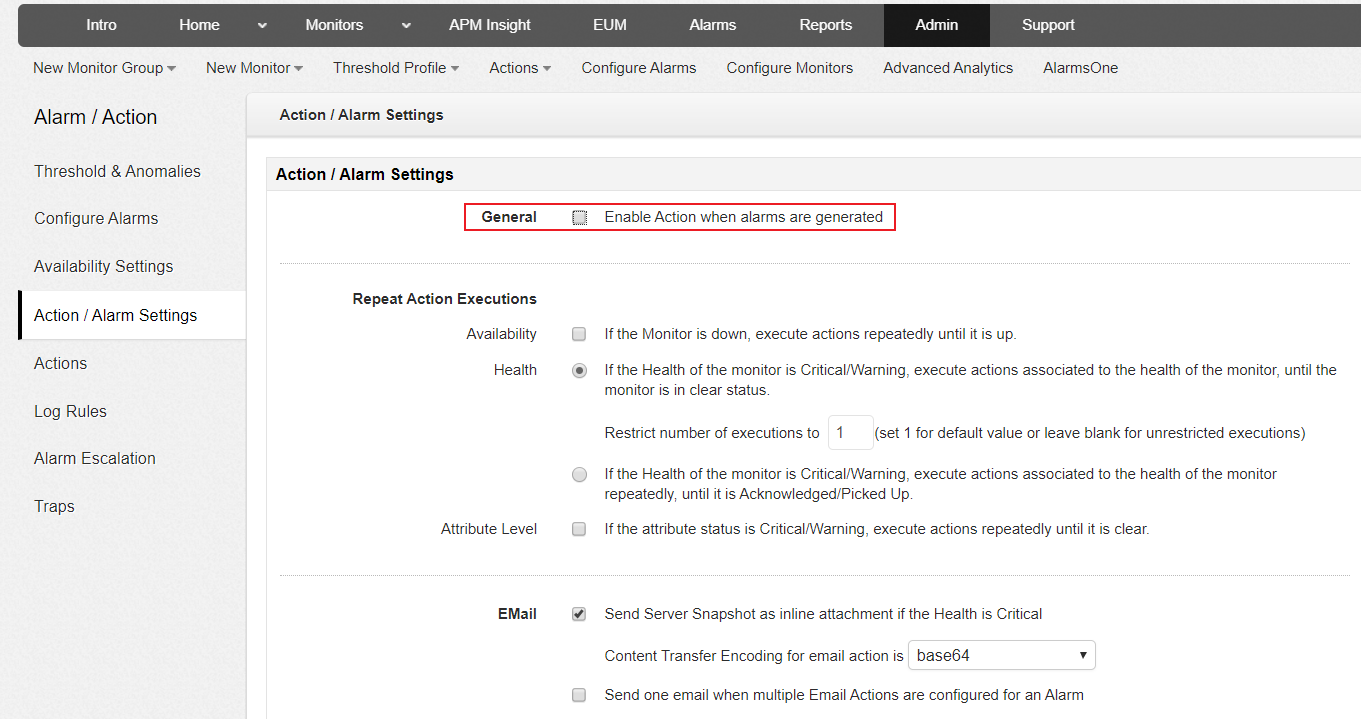Open the Reports tab
This screenshot has height=719, width=1361.
pos(825,25)
